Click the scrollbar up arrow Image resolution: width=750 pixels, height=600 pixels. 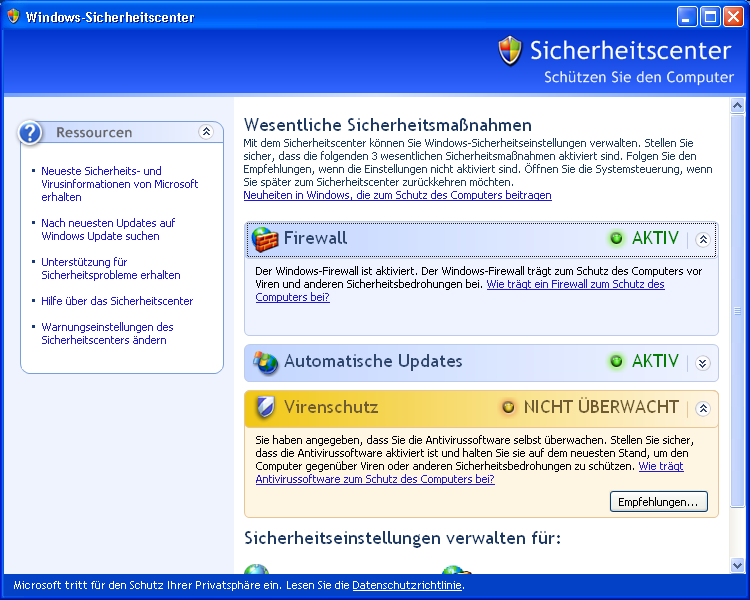pyautogui.click(x=737, y=105)
